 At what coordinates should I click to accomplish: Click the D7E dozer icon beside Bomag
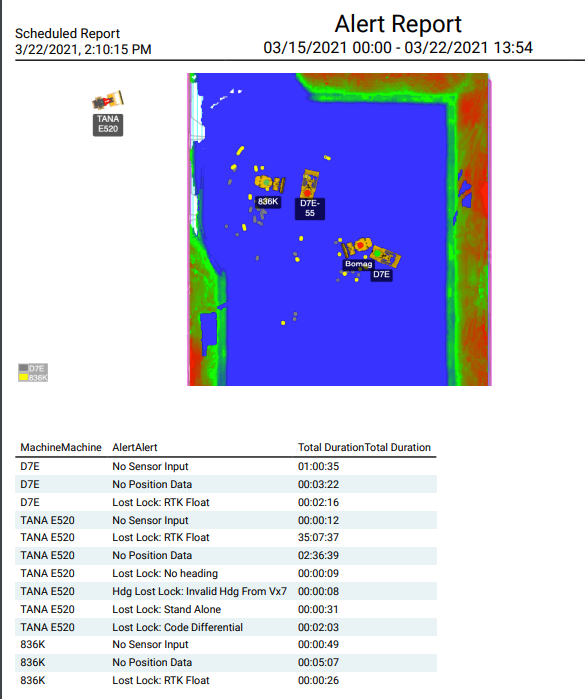point(386,256)
